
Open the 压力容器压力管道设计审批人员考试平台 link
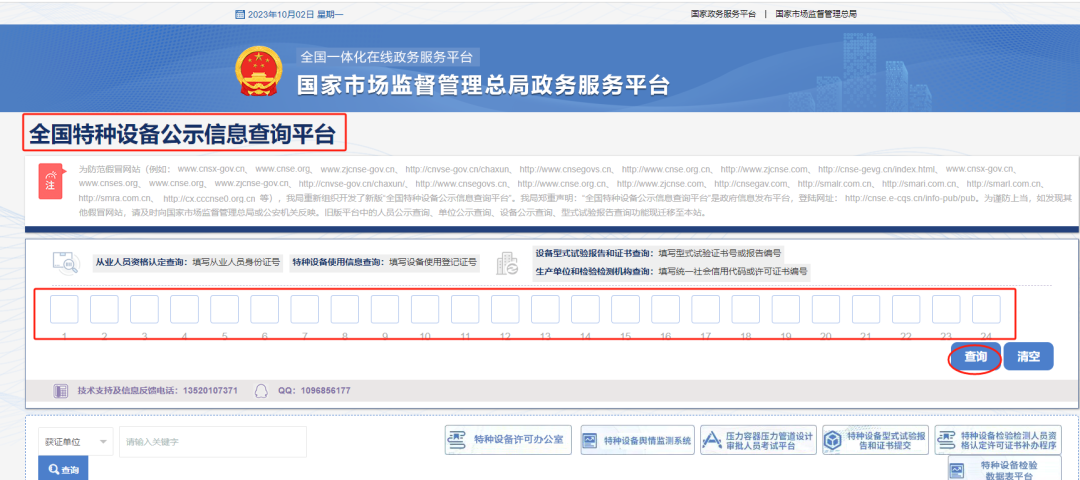pyautogui.click(x=759, y=441)
